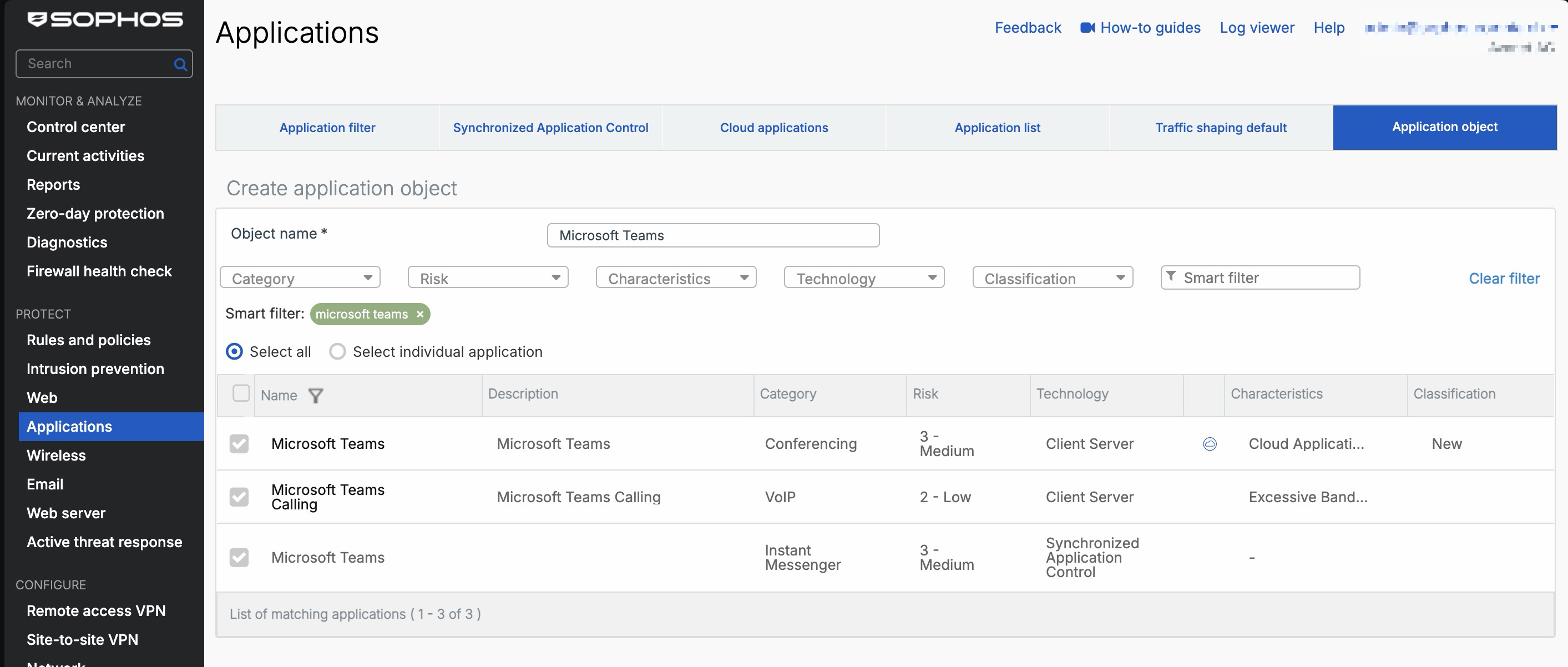Open Email in sidebar

pyautogui.click(x=45, y=484)
